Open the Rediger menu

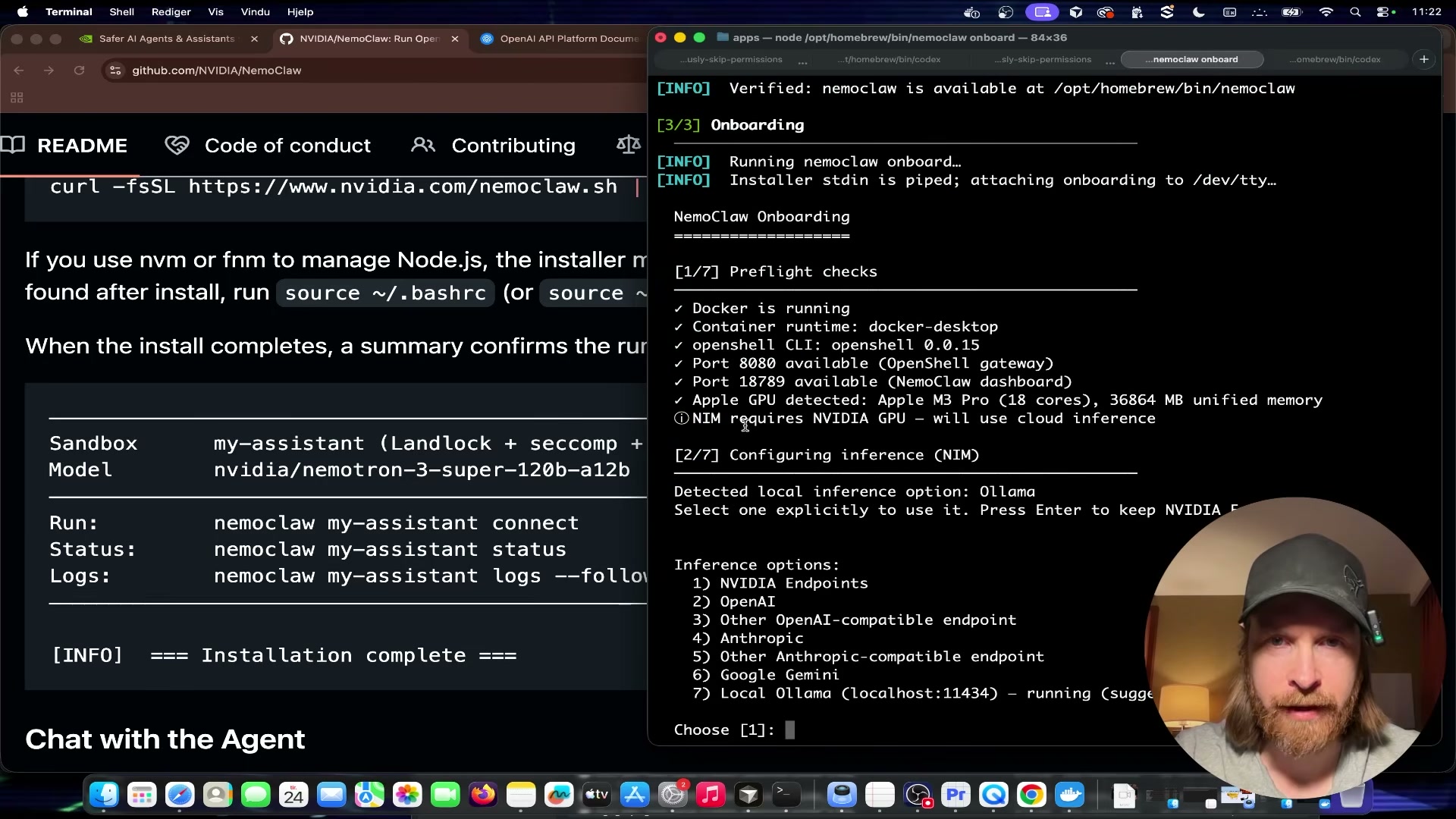(x=171, y=11)
